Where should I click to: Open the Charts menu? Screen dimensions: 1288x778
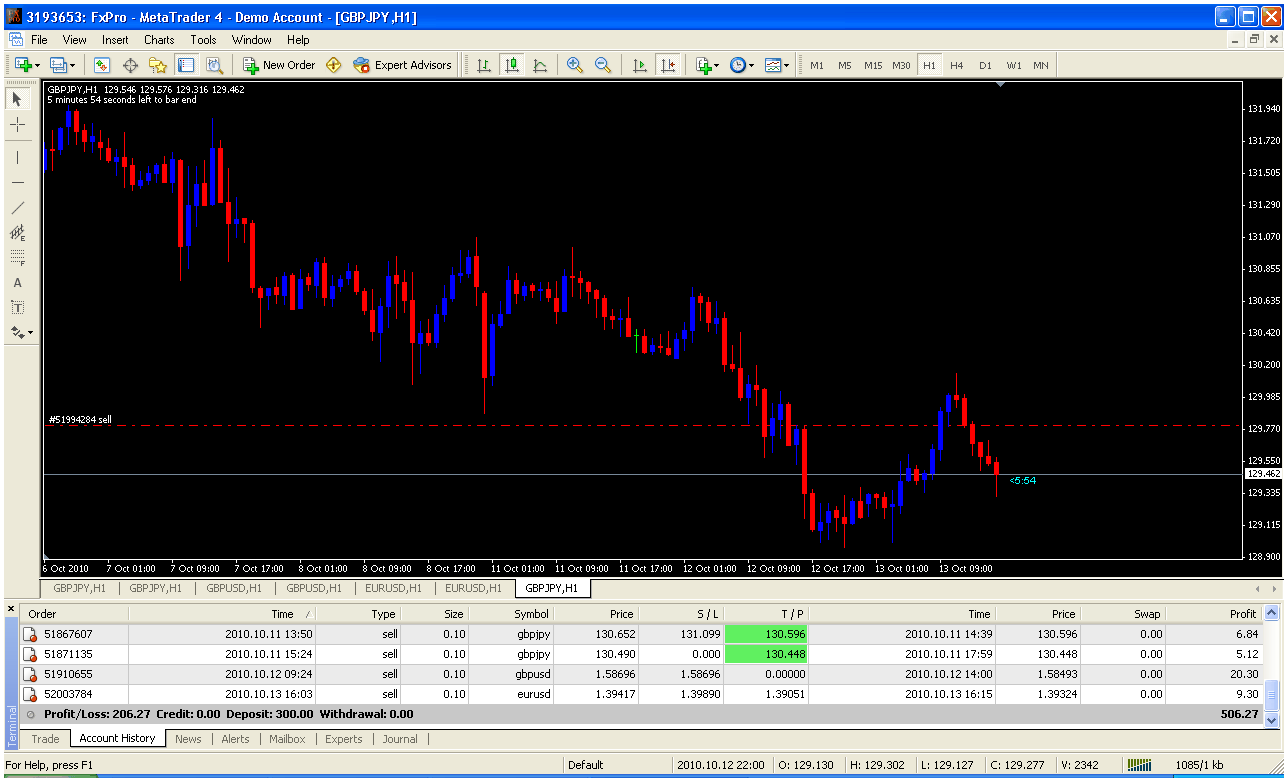point(159,40)
